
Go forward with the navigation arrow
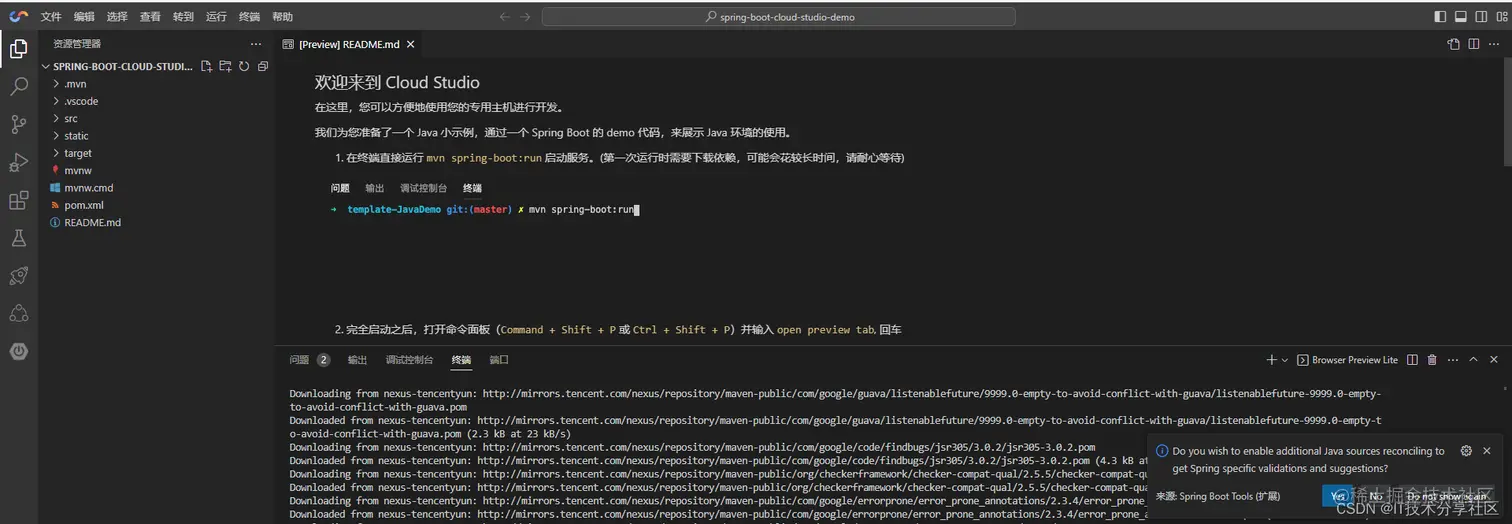tap(525, 17)
